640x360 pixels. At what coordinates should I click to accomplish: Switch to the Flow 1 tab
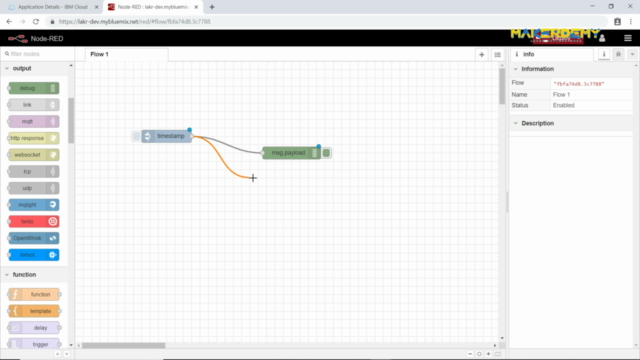tap(127, 54)
